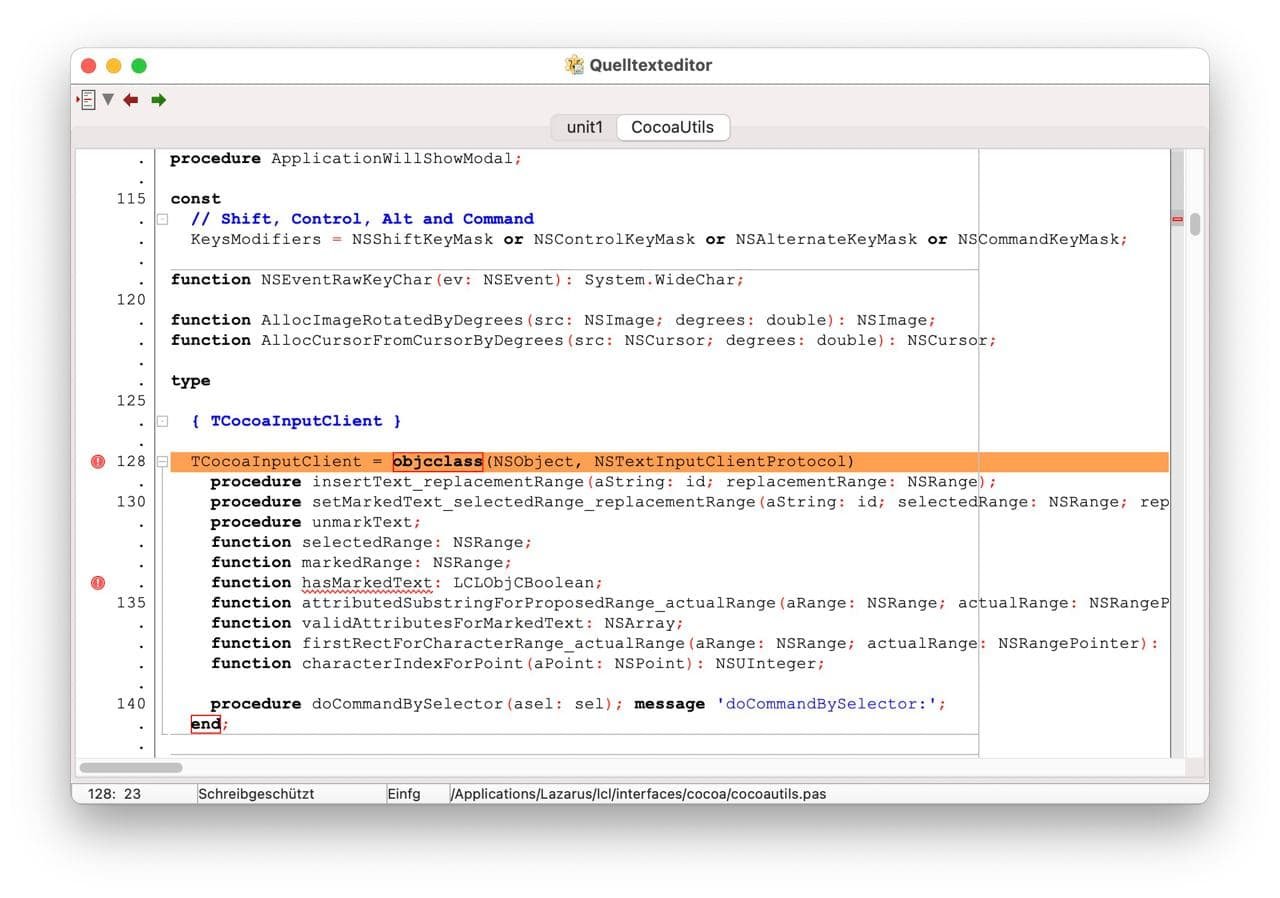
Task: Click line number 140 in gutter
Action: point(131,703)
